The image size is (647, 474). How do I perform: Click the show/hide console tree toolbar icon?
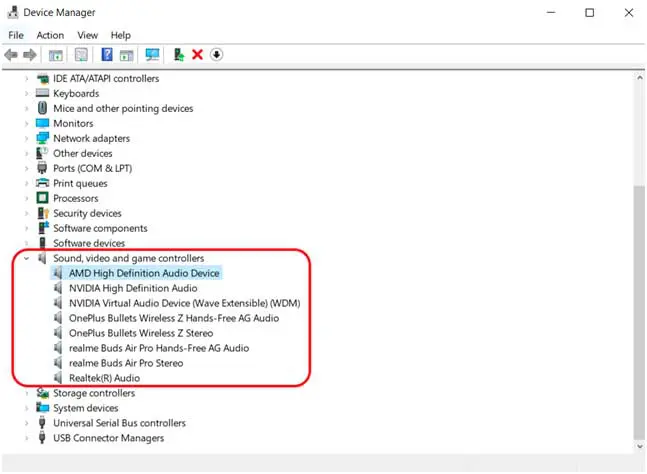click(x=56, y=54)
